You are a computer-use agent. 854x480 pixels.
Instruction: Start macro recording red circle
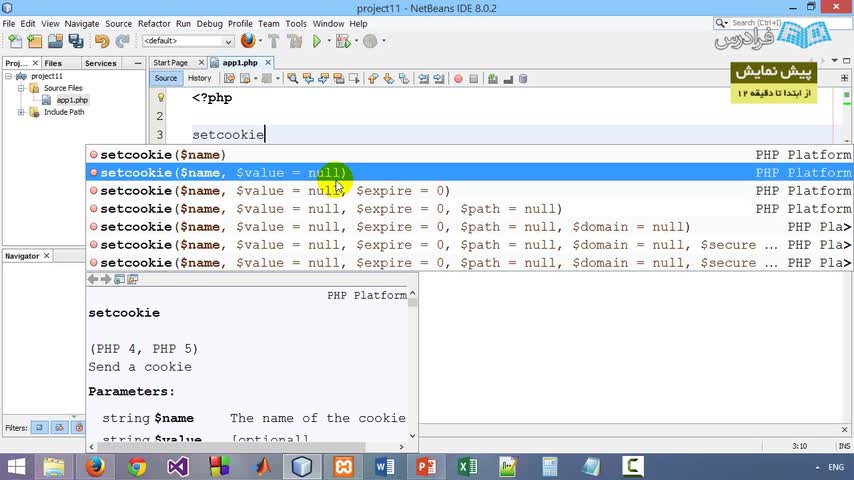point(459,79)
